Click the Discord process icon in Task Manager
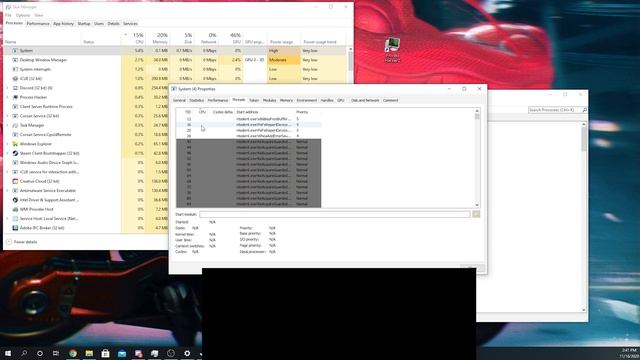This screenshot has width=640, height=360. point(15,88)
